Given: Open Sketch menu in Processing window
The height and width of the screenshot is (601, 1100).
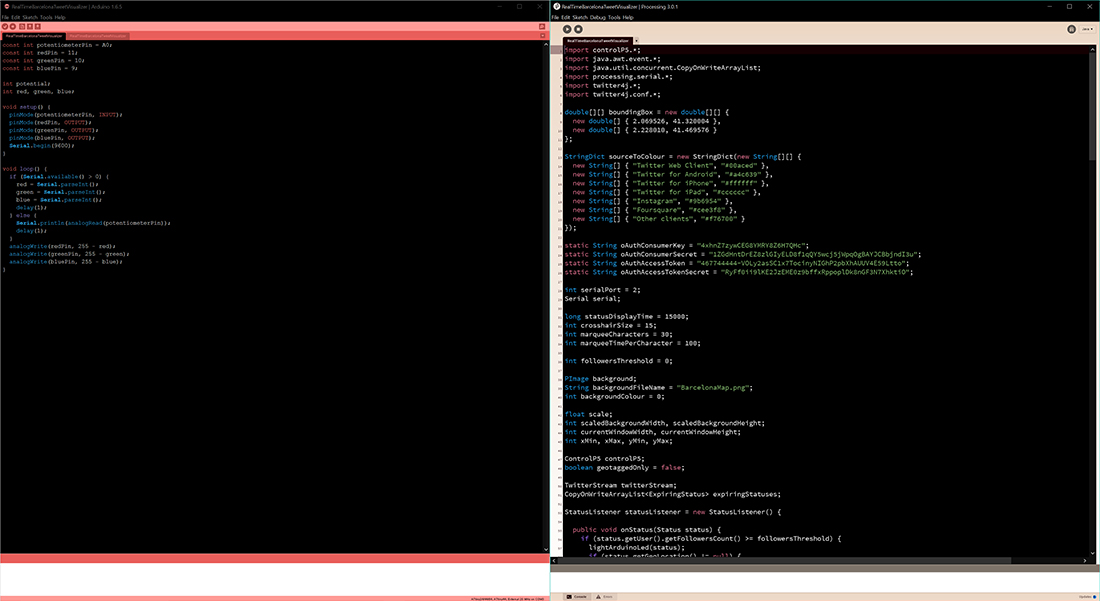Looking at the screenshot, I should [580, 18].
